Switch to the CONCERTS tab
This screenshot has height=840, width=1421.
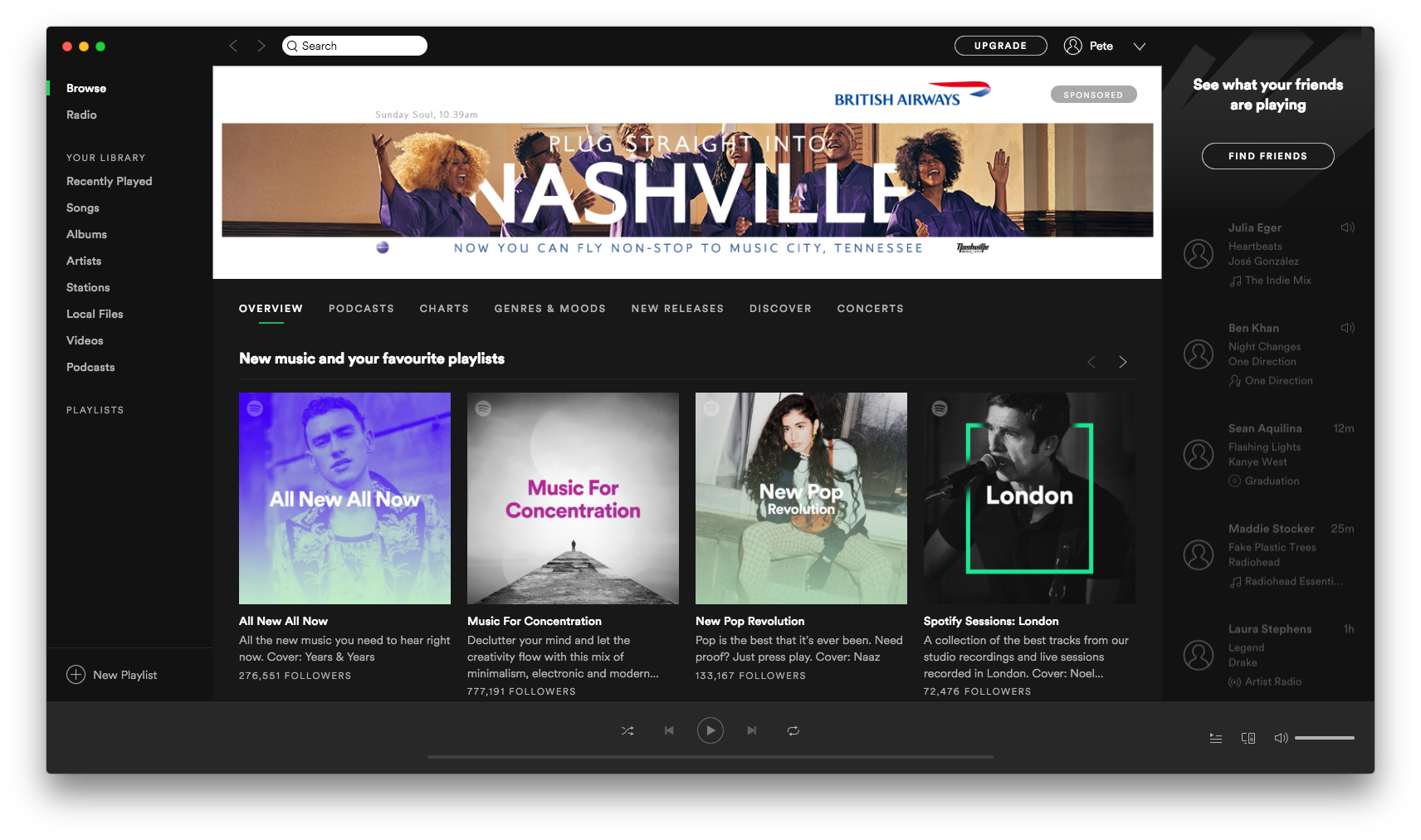(x=870, y=309)
